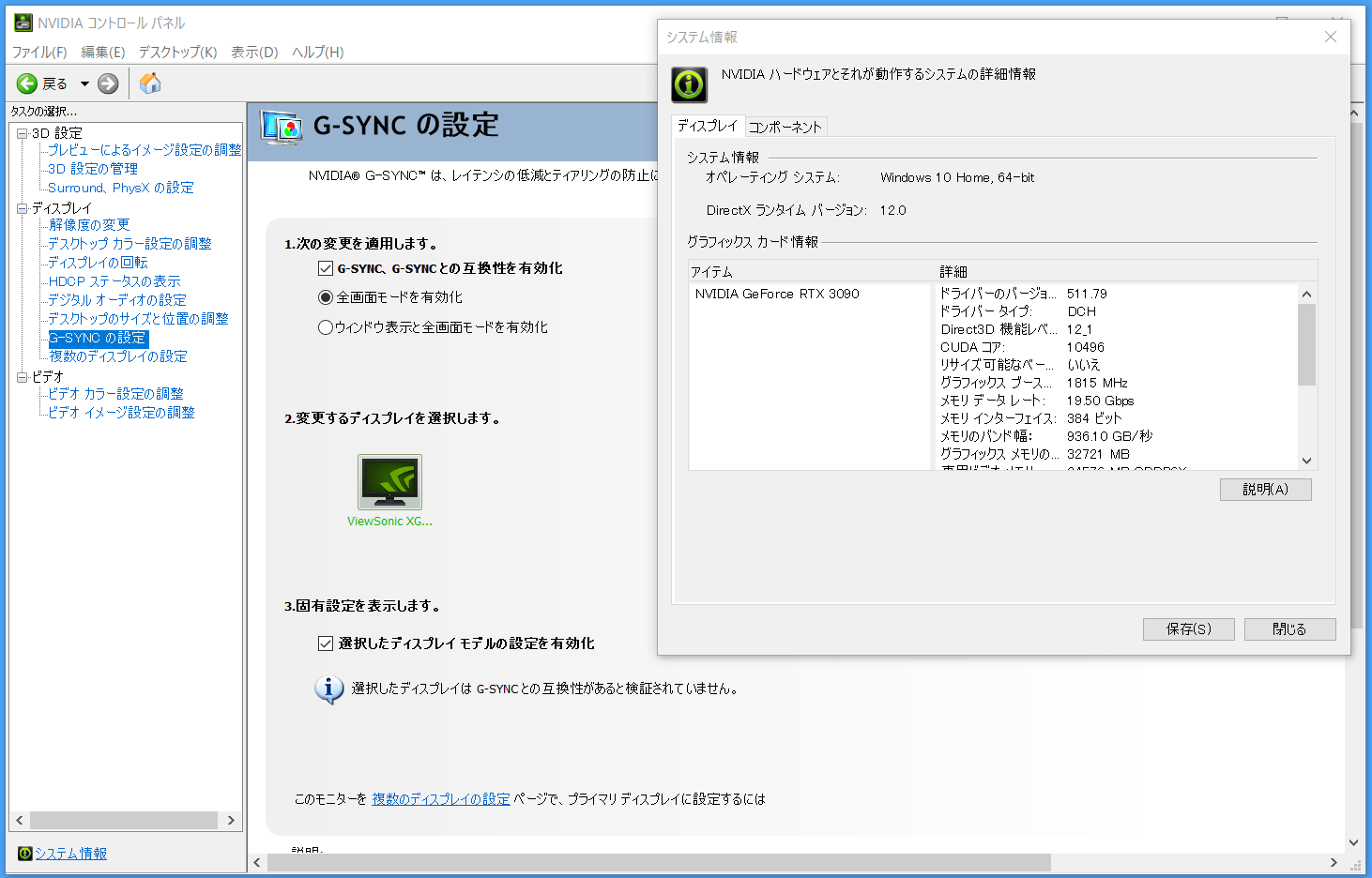Open the デスクトップ(K) menu
This screenshot has height=878, width=1372.
tap(178, 52)
